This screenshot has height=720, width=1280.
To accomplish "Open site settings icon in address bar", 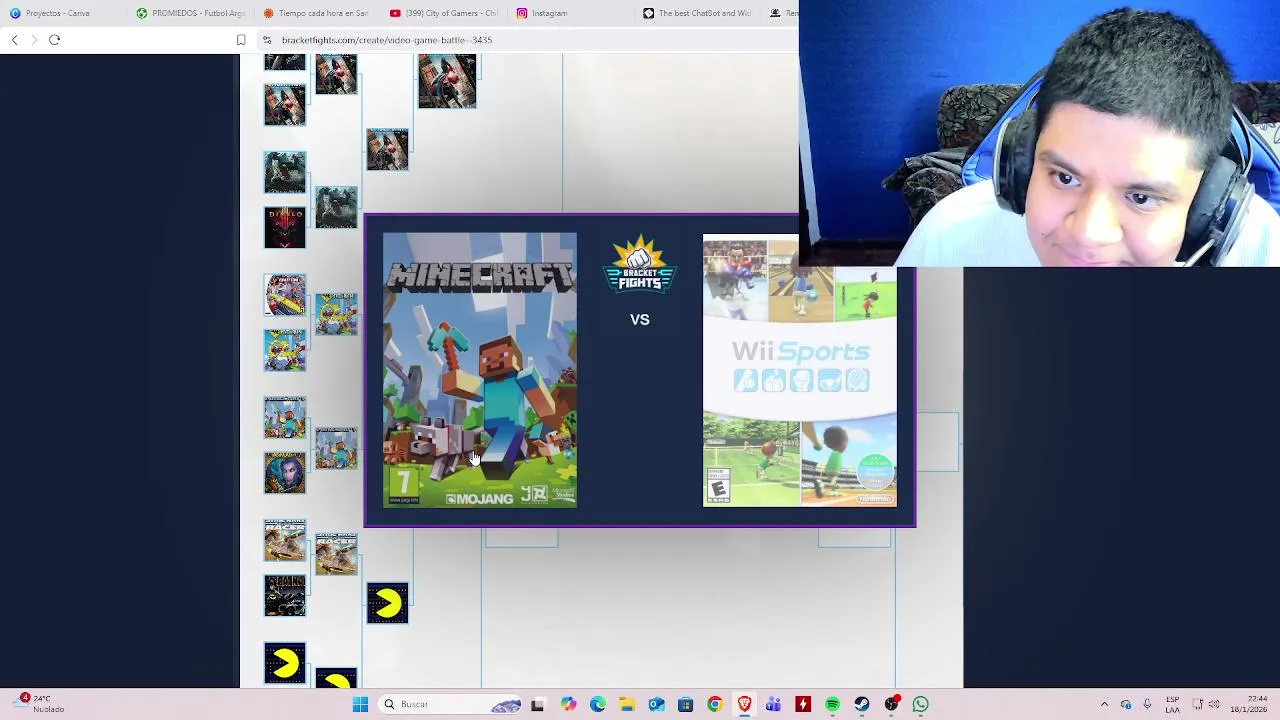I will tap(267, 40).
